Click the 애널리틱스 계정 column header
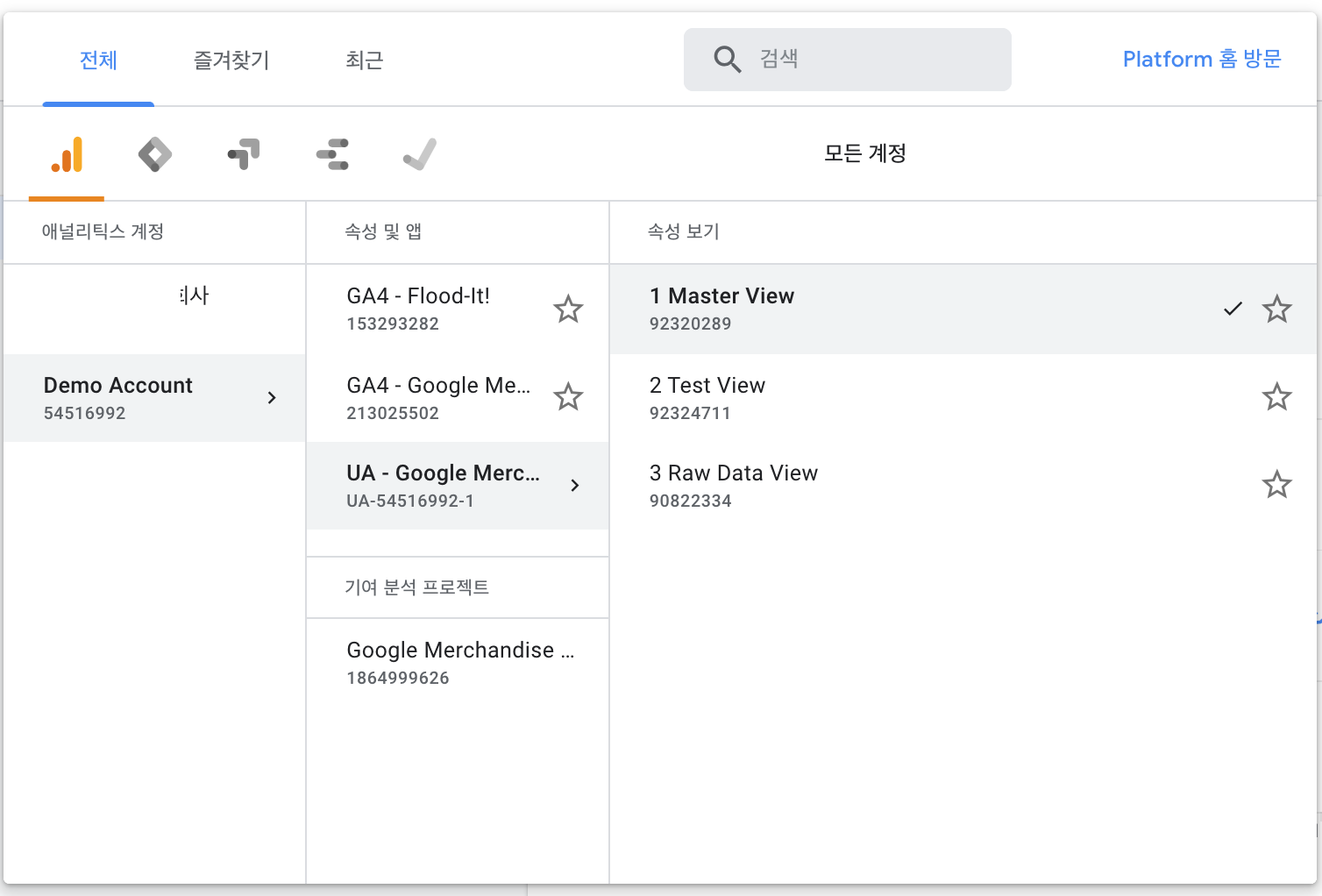Screen dimensions: 1322x896 click(x=103, y=231)
